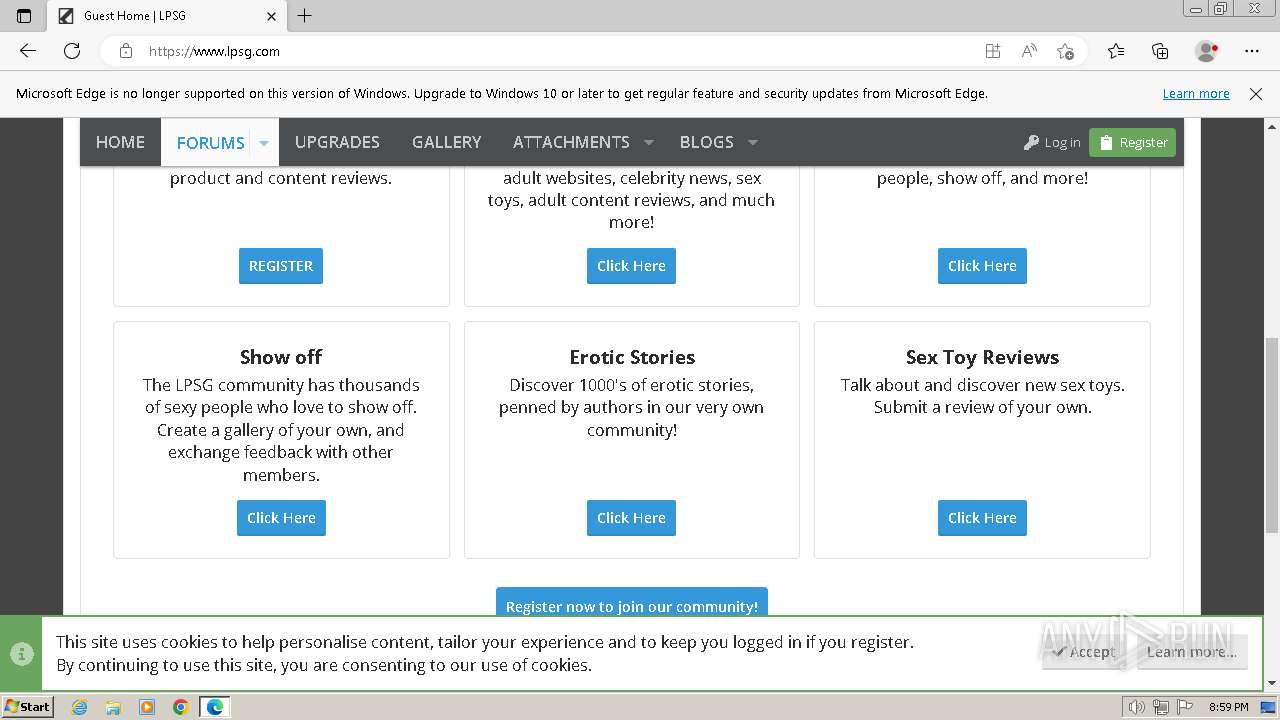Open the ATTACHMENTS nav item
This screenshot has width=1280, height=720.
(x=571, y=142)
